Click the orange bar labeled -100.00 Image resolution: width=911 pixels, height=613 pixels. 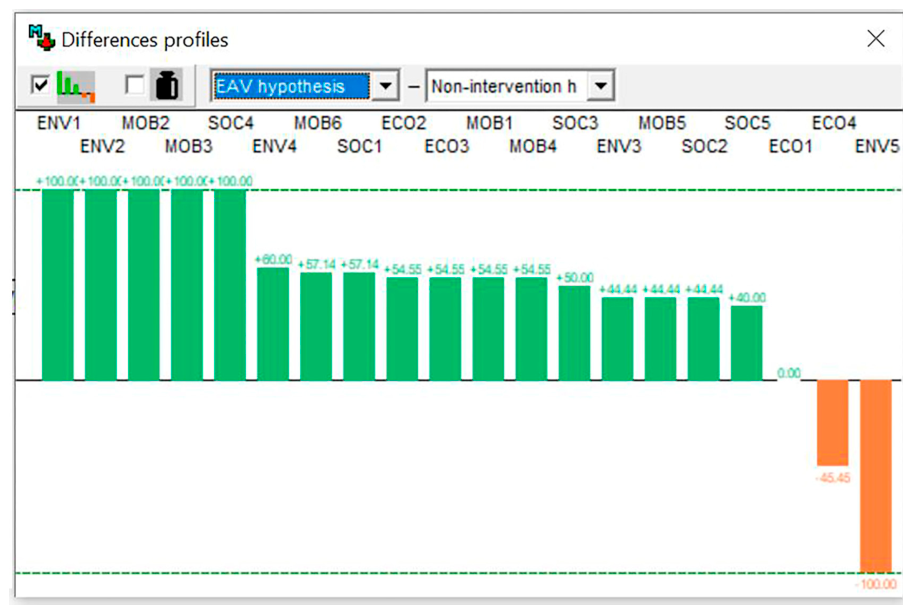(876, 476)
